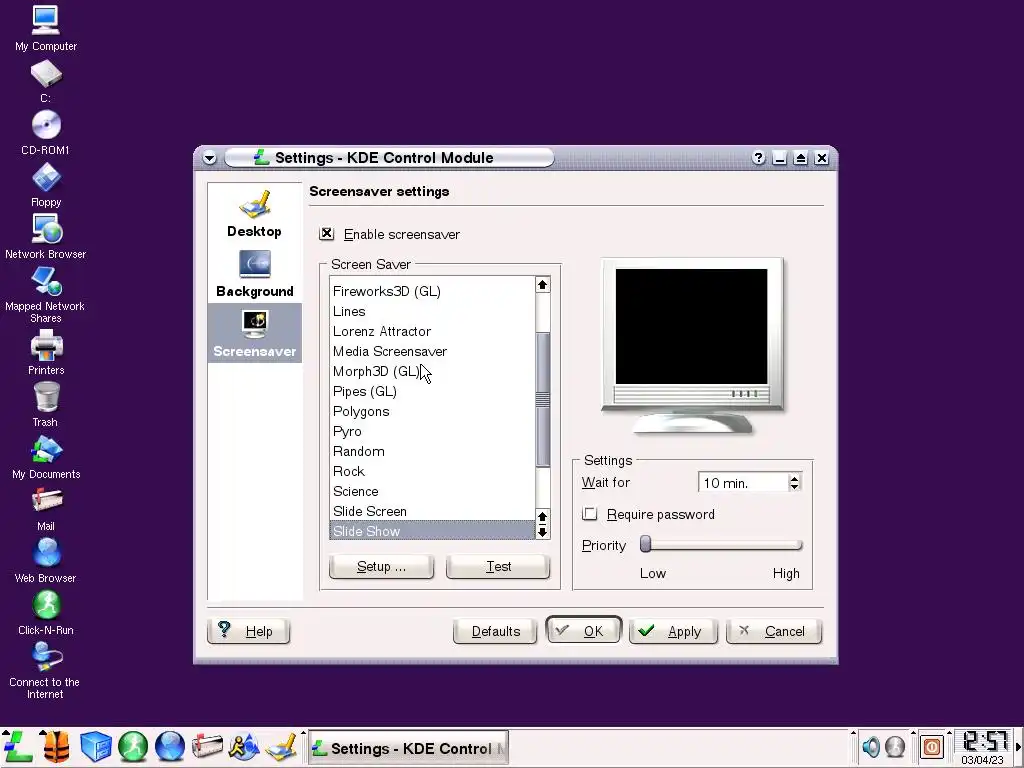
Task: Select the Slide Show screensaver
Action: (432, 530)
